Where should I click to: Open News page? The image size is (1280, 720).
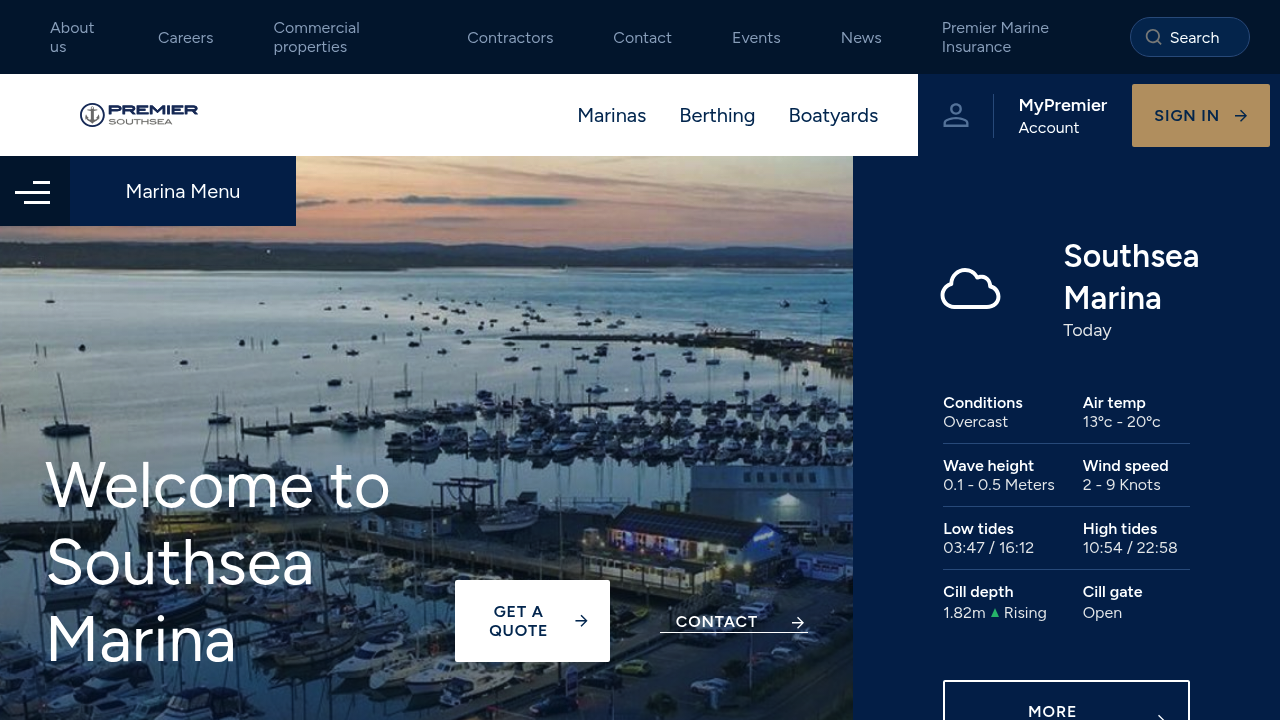tap(861, 37)
